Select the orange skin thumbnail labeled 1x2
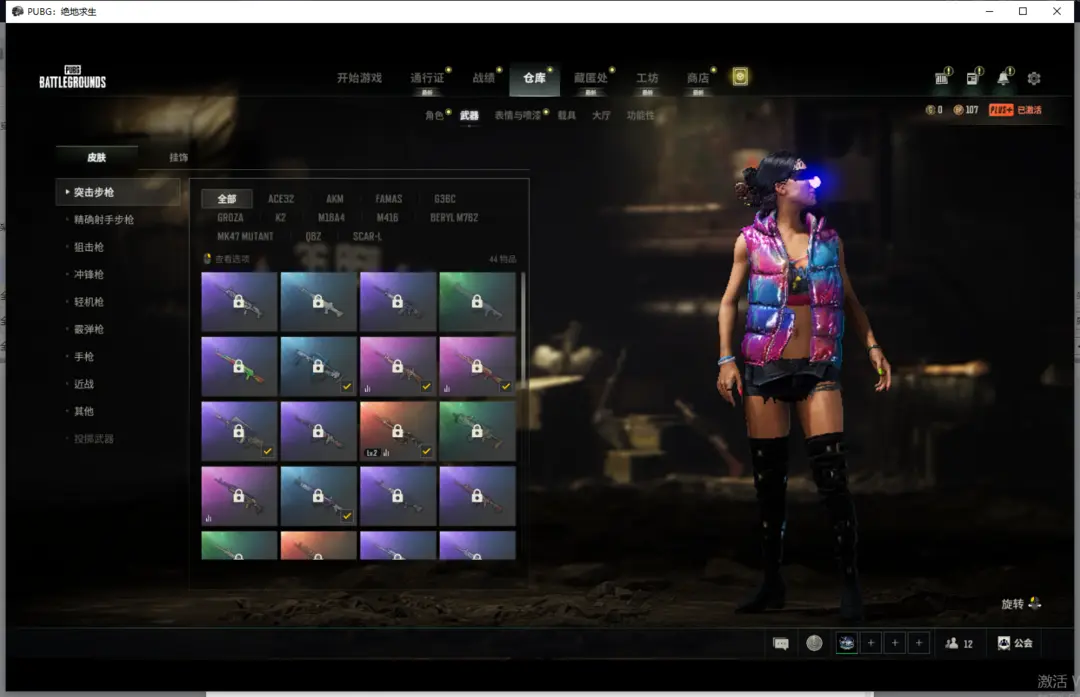Image resolution: width=1080 pixels, height=697 pixels. click(398, 431)
